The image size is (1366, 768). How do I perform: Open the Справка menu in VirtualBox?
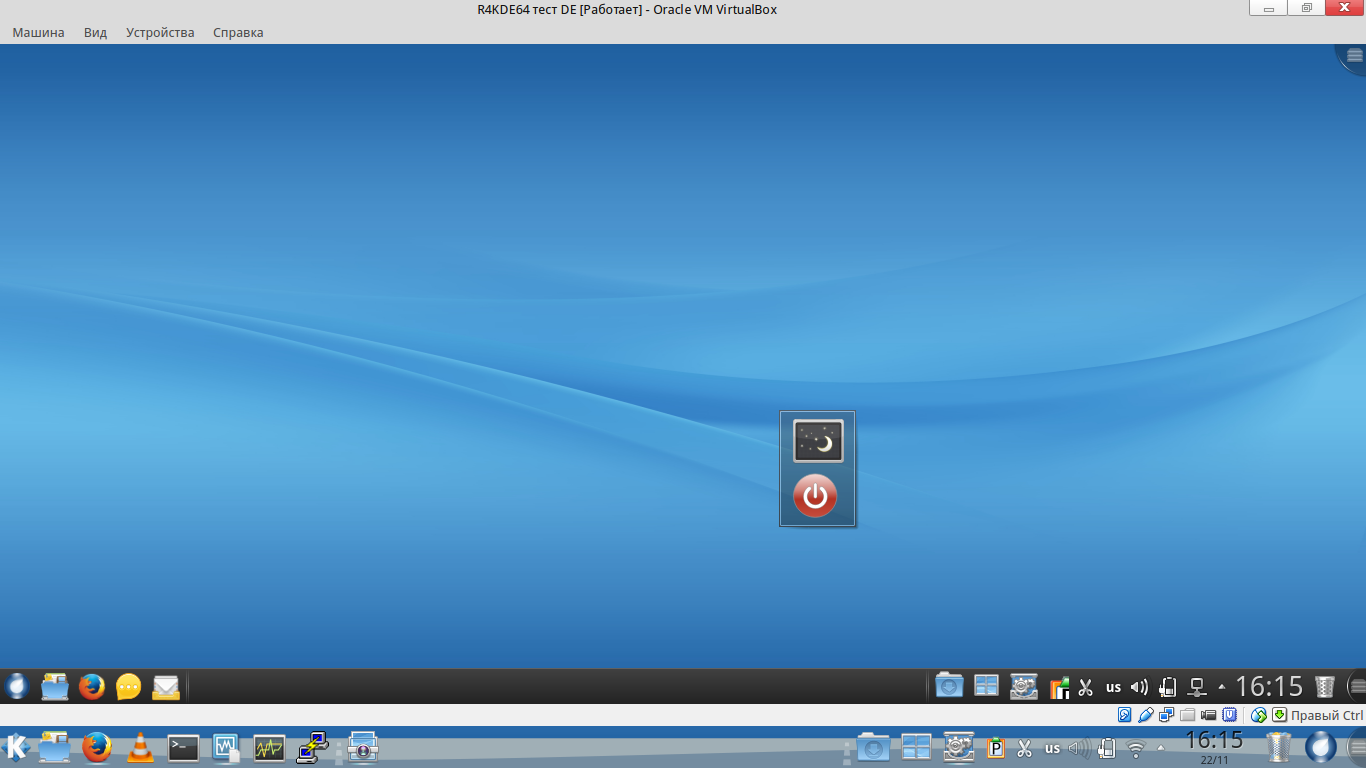[x=238, y=32]
